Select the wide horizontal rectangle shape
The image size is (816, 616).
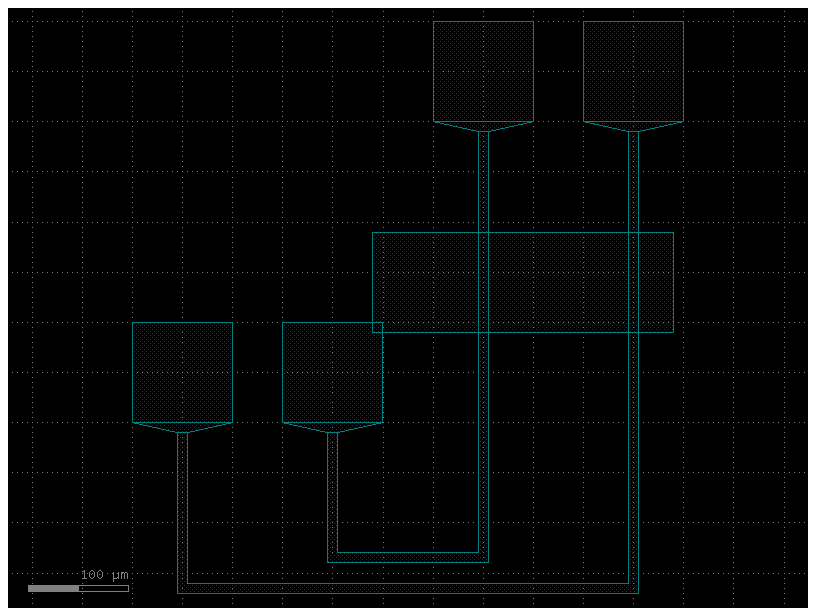coord(523,283)
